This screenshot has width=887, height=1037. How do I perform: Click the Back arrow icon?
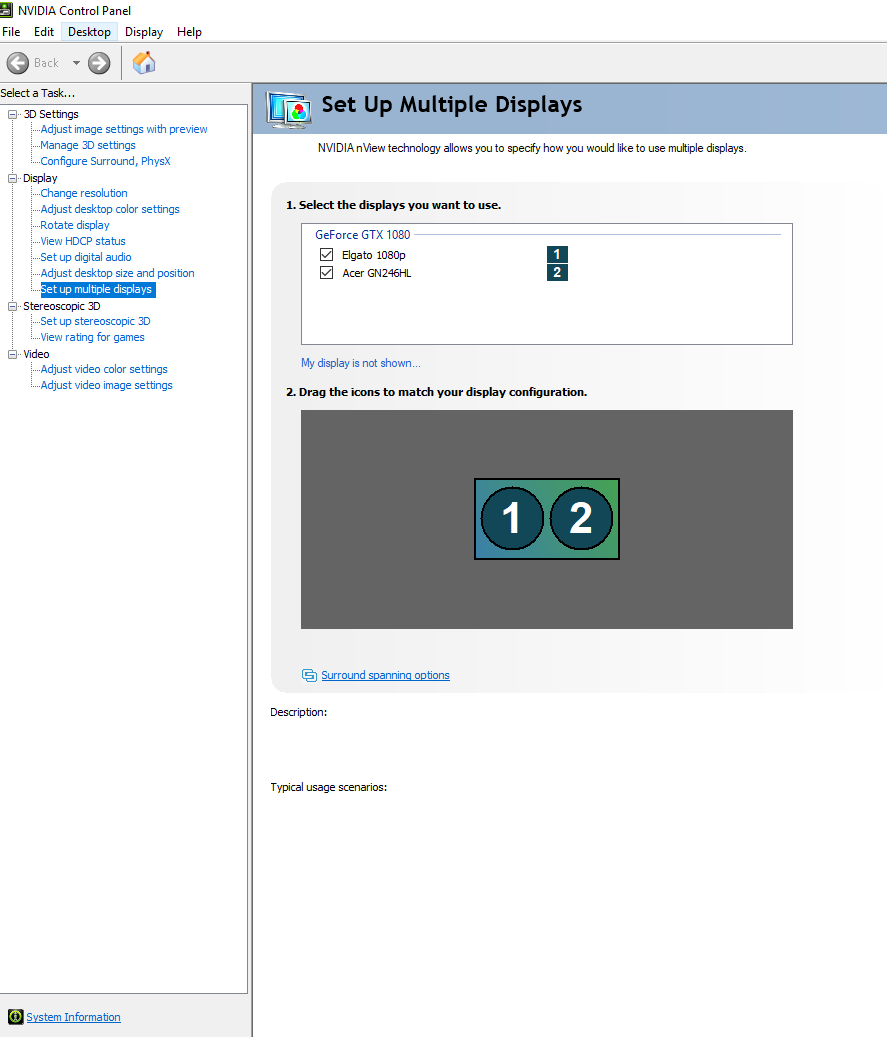click(x=18, y=63)
